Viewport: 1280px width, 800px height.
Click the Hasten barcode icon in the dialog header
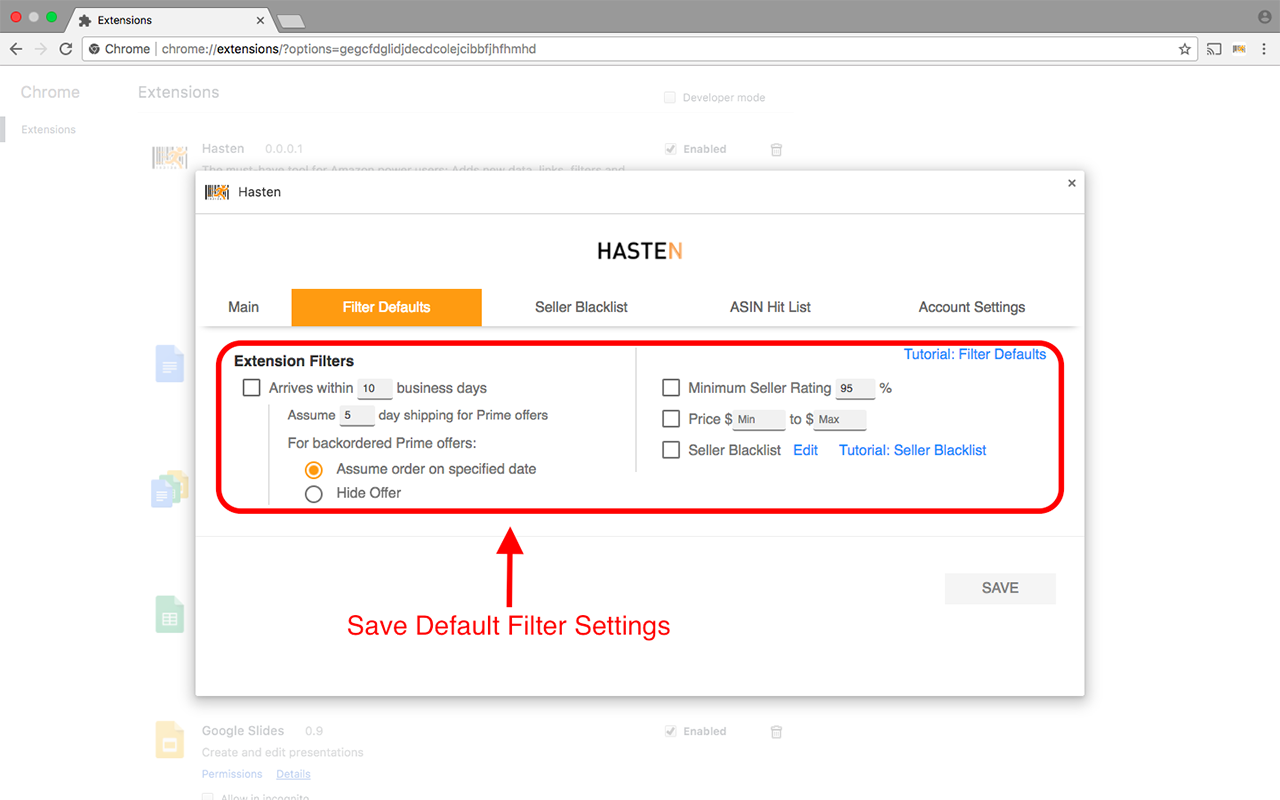(217, 192)
